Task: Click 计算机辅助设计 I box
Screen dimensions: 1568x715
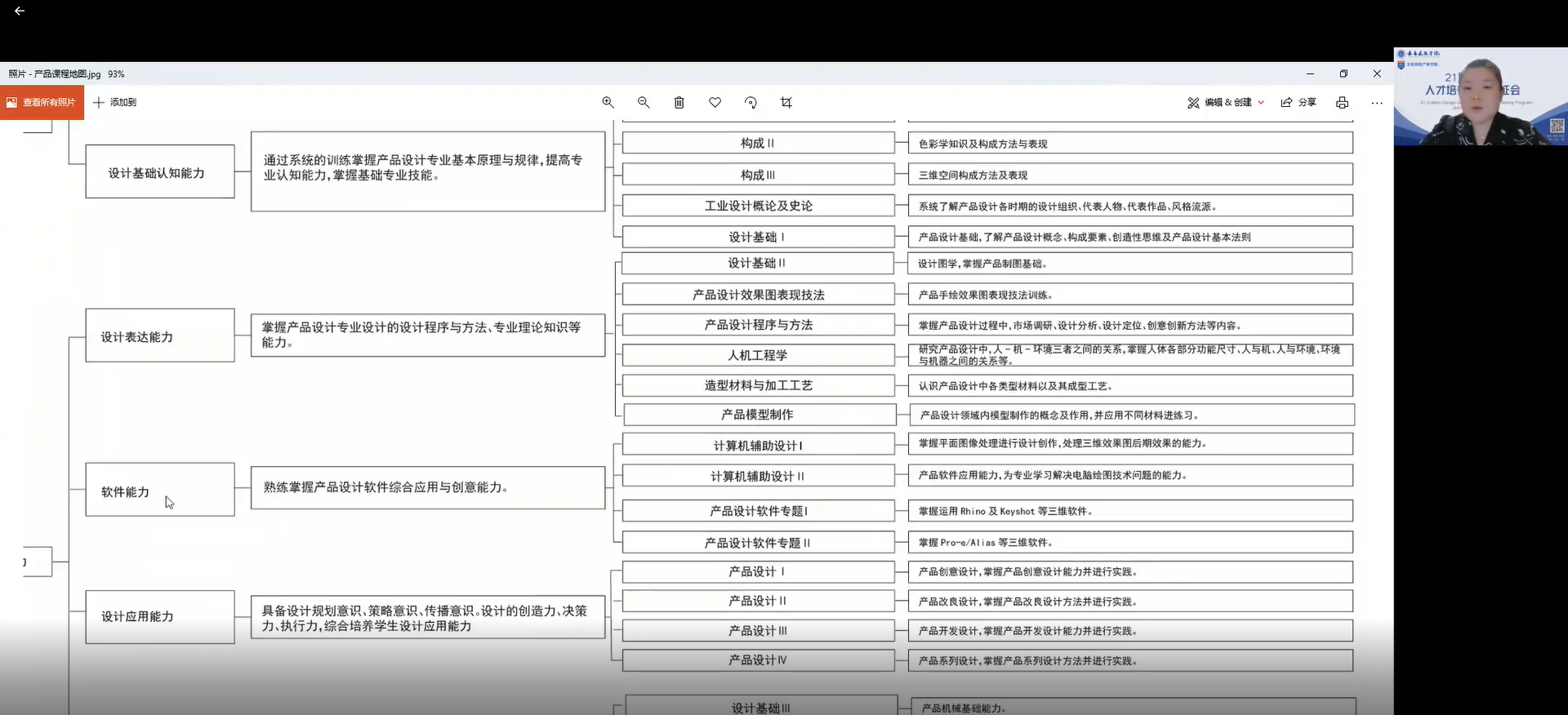Action: [x=759, y=445]
